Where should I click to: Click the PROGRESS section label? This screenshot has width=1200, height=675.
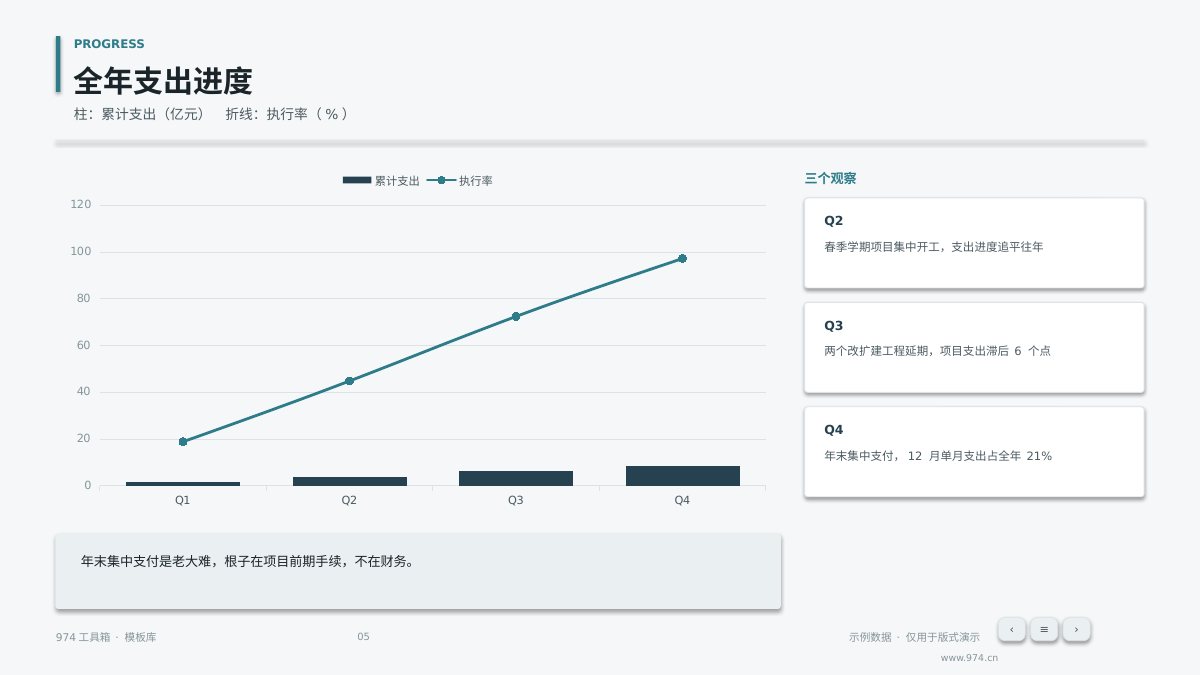pos(109,44)
